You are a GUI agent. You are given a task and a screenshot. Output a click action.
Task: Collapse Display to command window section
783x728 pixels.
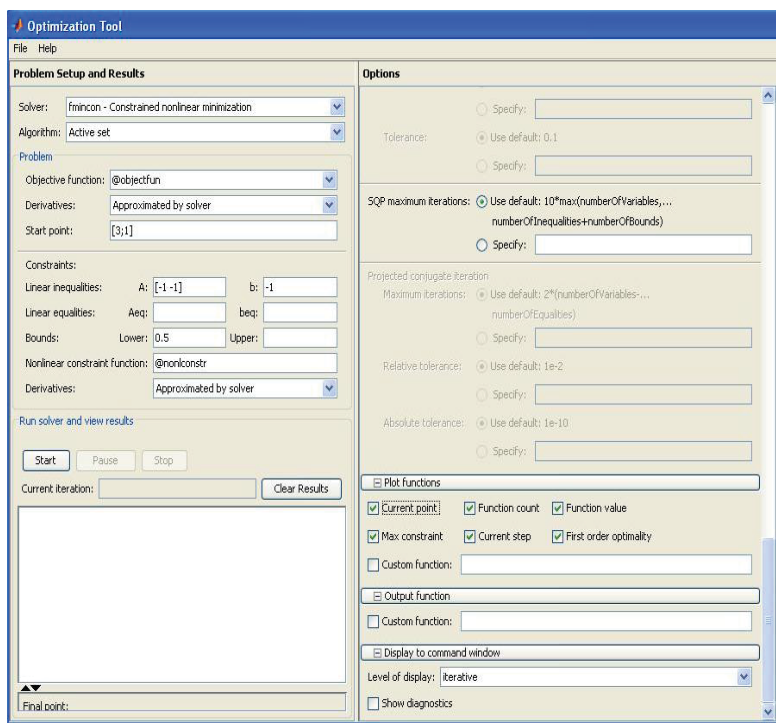point(378,653)
